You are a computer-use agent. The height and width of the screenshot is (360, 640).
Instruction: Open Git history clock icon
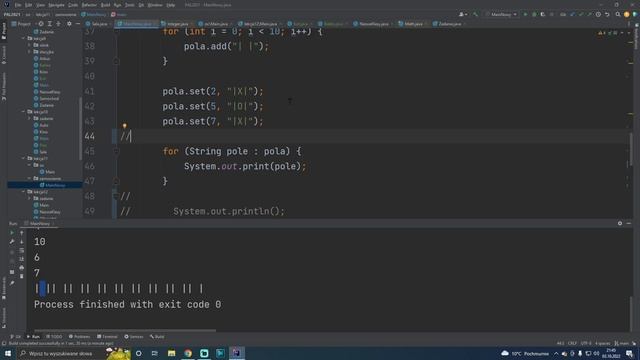pos(598,14)
